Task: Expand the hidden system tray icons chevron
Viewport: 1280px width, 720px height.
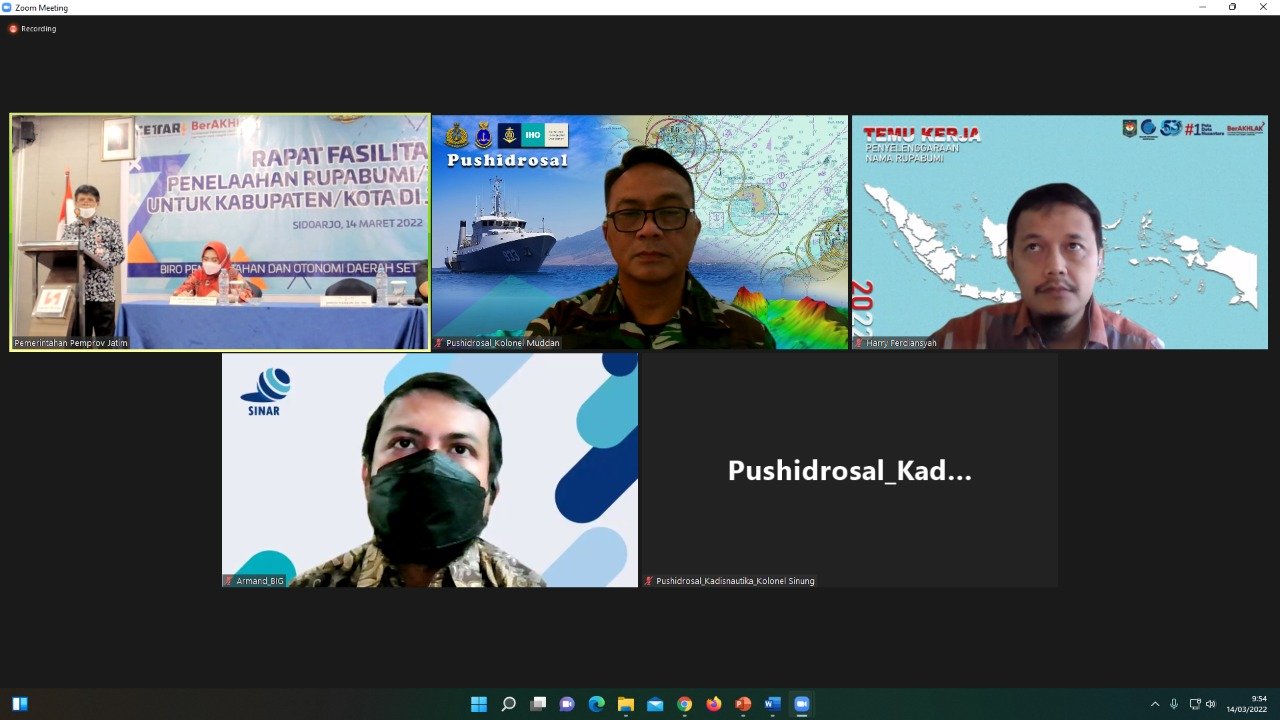Action: pyautogui.click(x=1155, y=704)
